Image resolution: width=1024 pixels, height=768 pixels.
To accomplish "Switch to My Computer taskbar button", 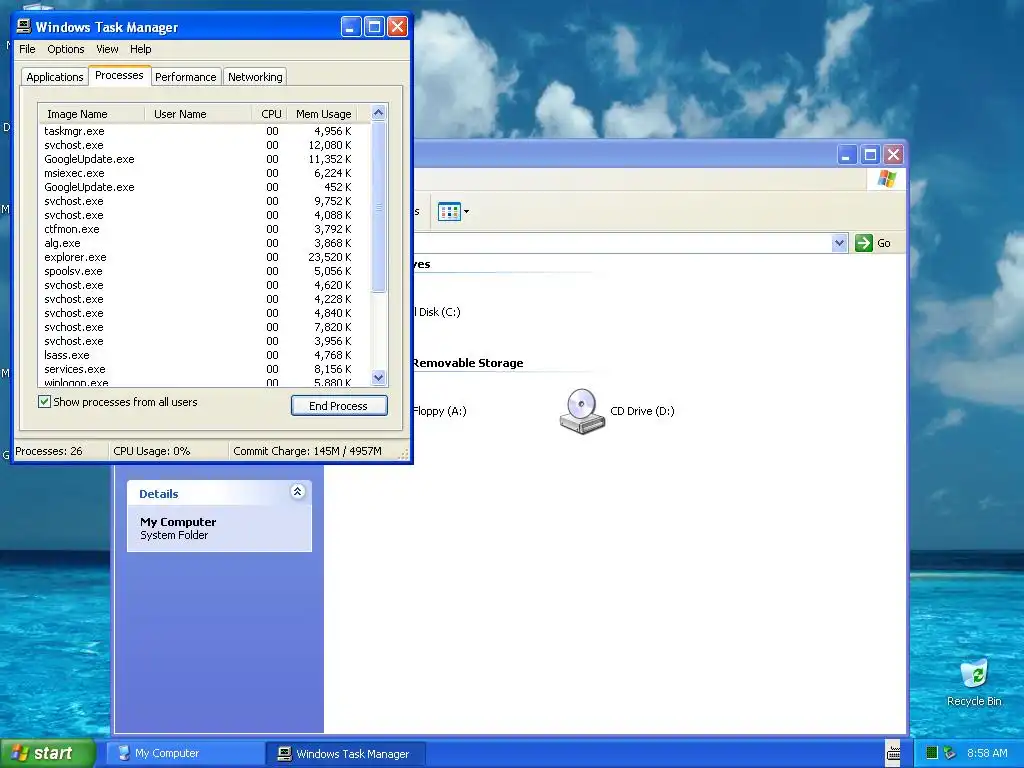I will [x=185, y=754].
